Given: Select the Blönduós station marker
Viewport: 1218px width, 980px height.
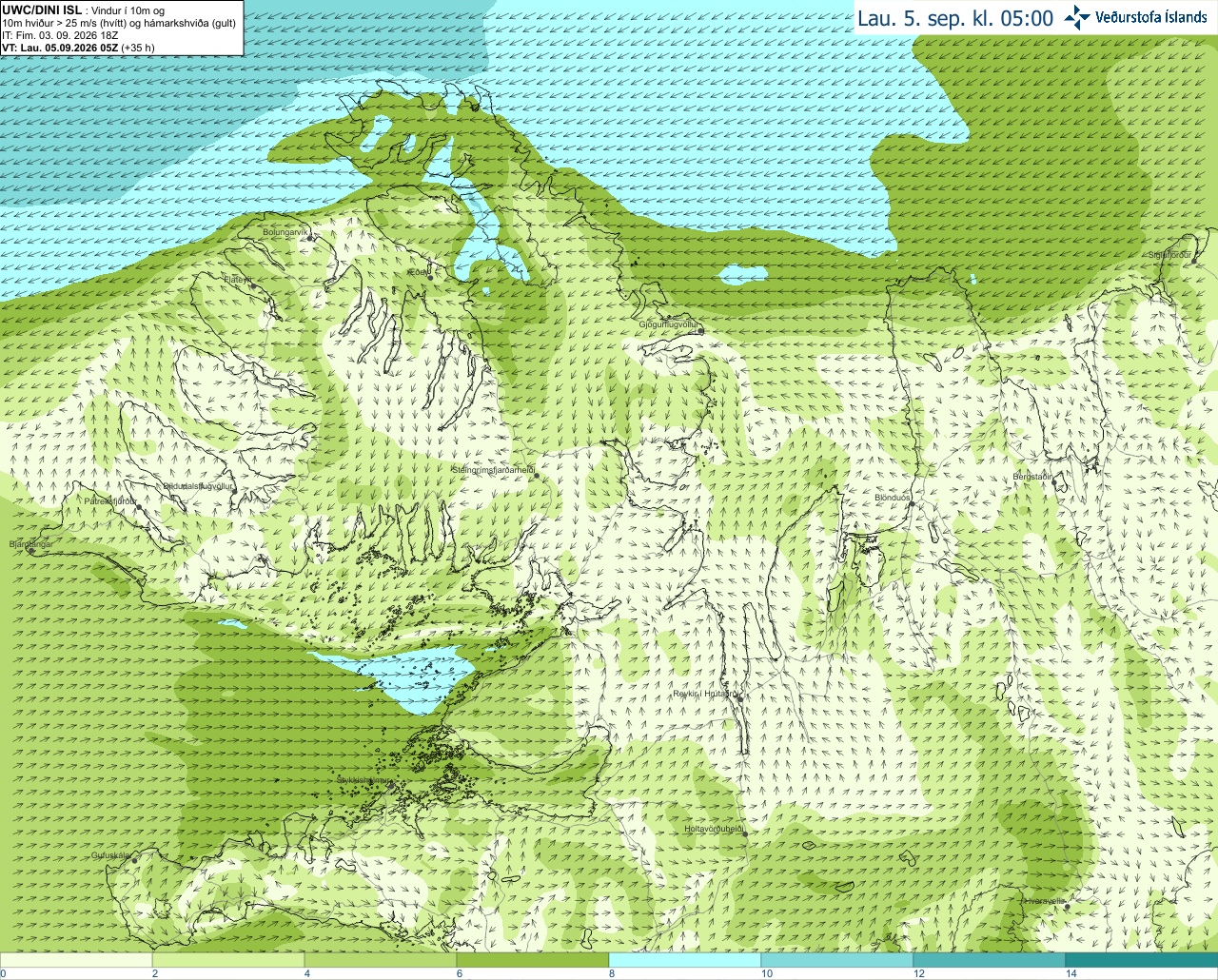Looking at the screenshot, I should click(x=912, y=503).
